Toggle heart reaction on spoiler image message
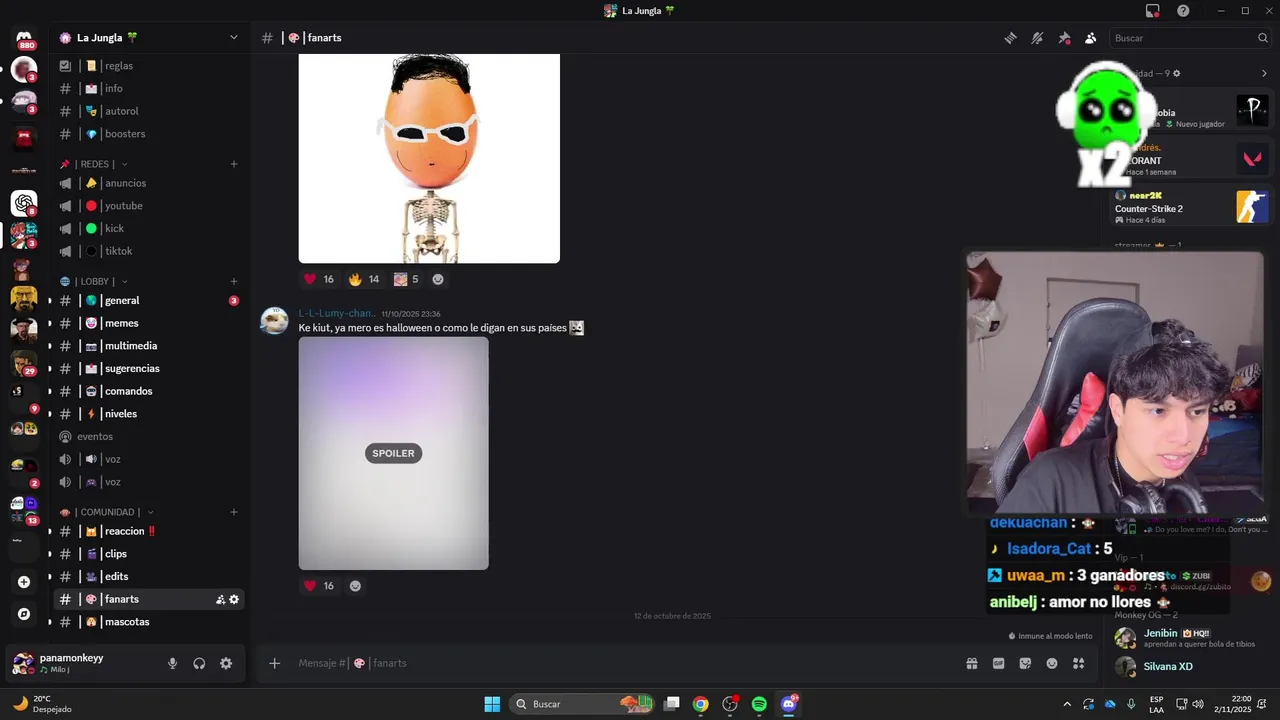The height and width of the screenshot is (720, 1280). (x=319, y=586)
